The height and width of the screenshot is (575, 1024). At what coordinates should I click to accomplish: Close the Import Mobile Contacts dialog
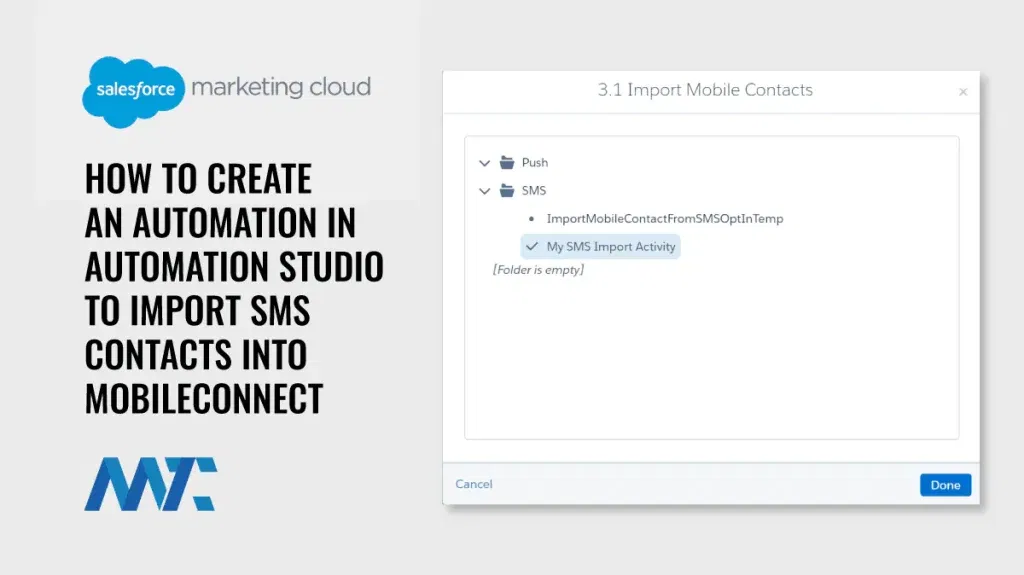(x=963, y=92)
